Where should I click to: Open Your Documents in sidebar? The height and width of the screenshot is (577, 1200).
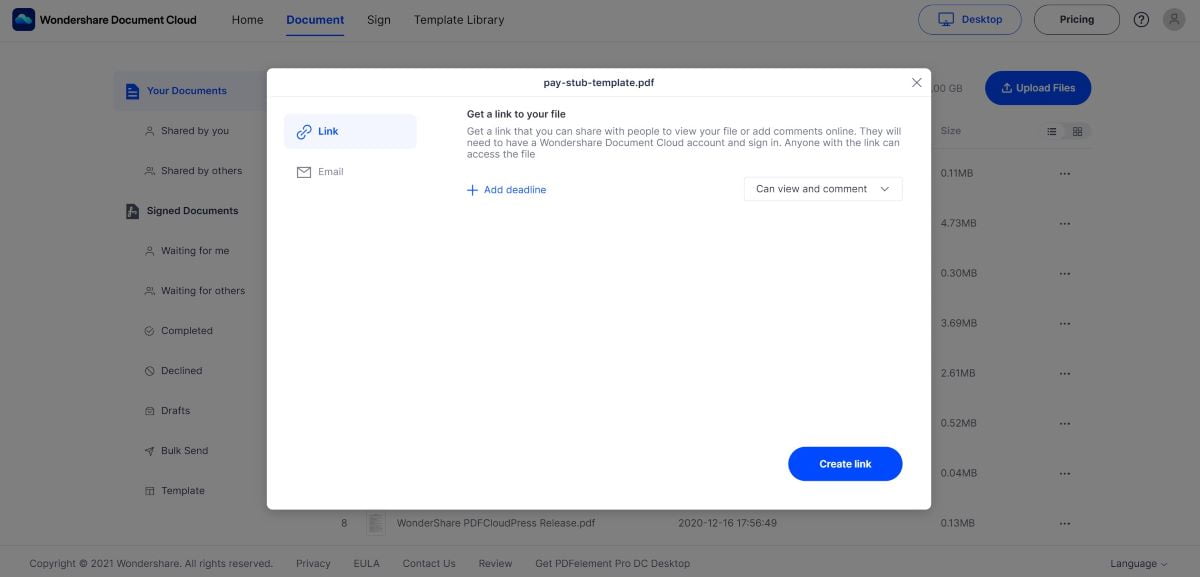[186, 91]
